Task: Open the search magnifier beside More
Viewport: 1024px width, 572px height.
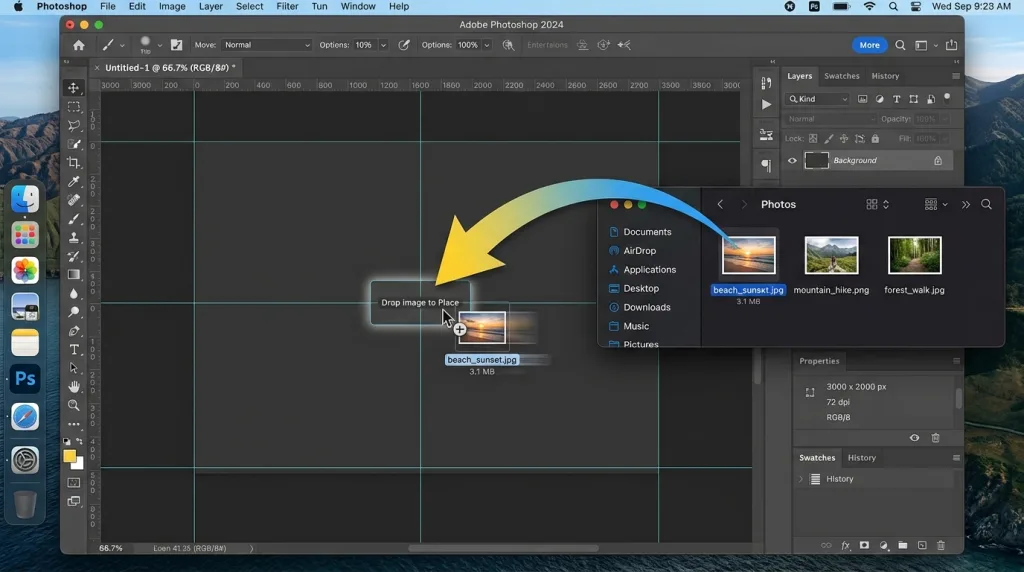Action: 900,45
